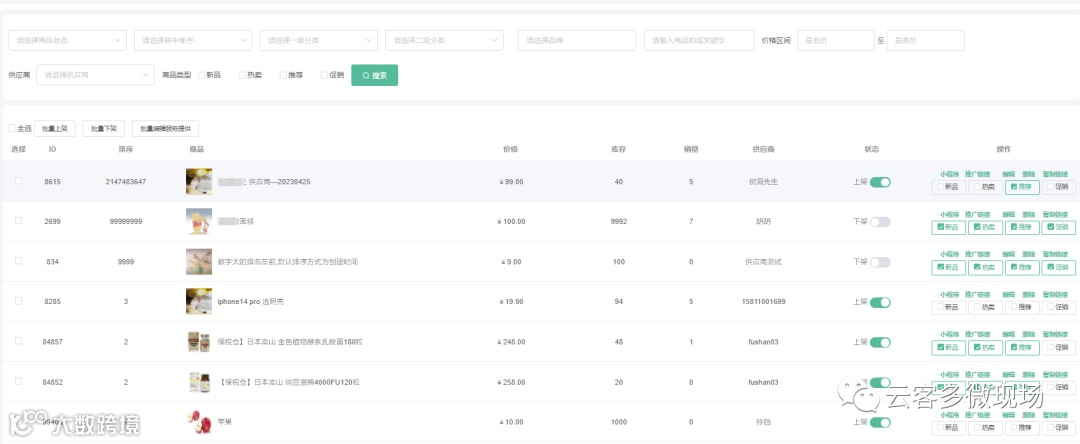Tick the 全选 select-all checkbox

12,128
